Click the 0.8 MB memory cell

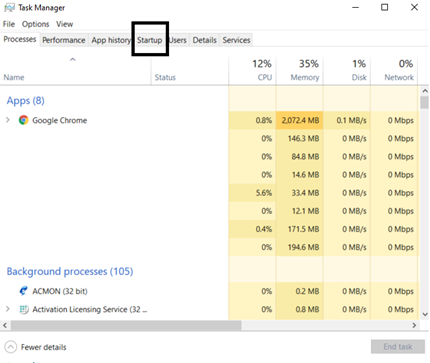(299, 309)
